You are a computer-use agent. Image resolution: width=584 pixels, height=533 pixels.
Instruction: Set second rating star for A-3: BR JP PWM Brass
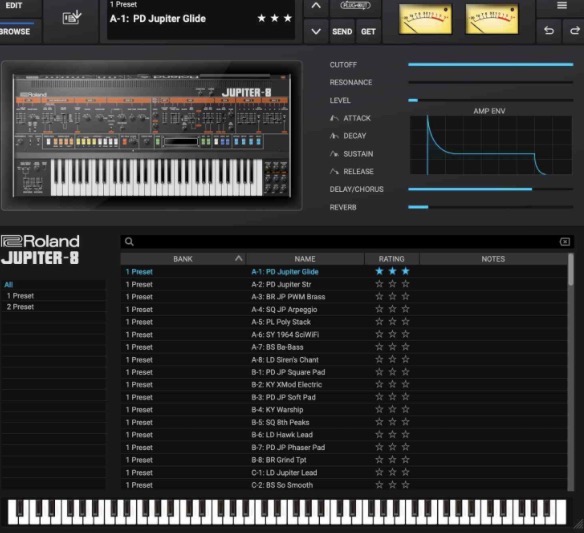[393, 296]
